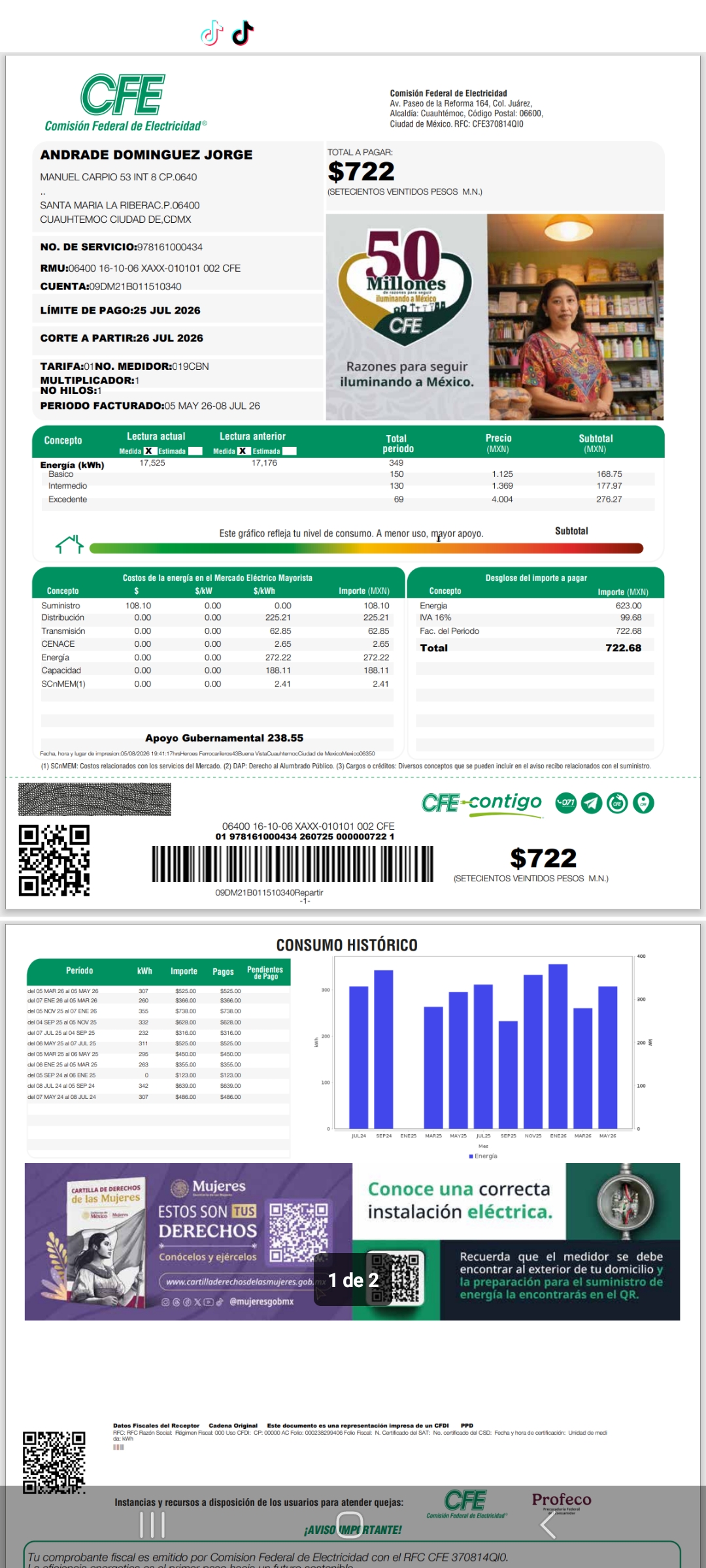This screenshot has width=706, height=1568.
Task: Click the blurred black stamp above QR code
Action: click(95, 799)
